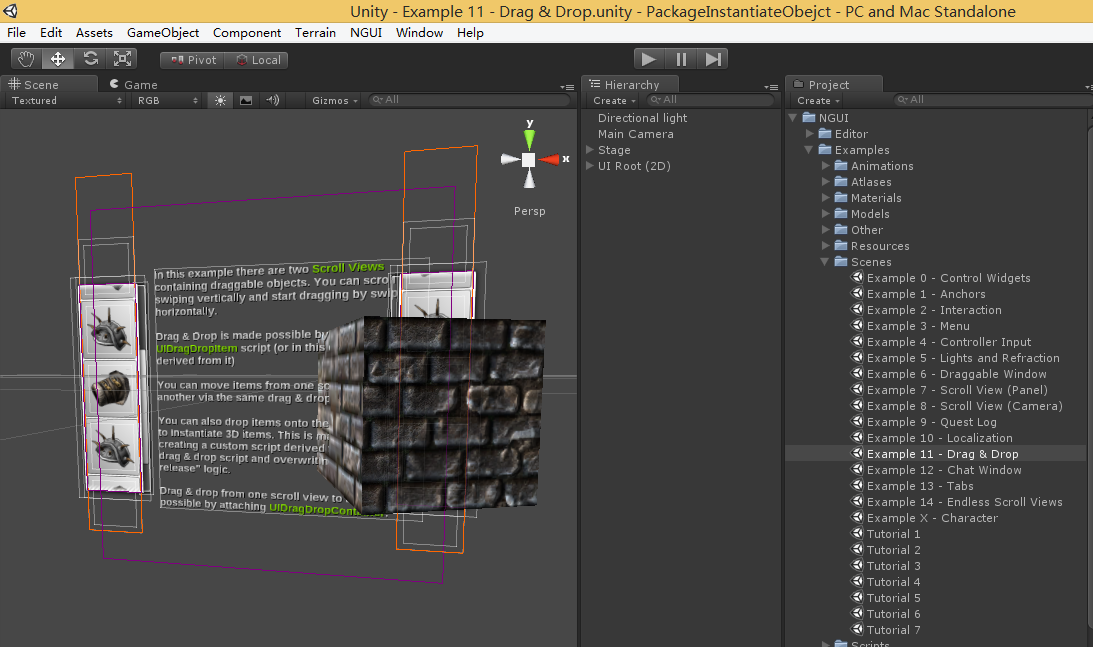Select Example 5 - Lights and Refraction scene

pyautogui.click(x=956, y=358)
